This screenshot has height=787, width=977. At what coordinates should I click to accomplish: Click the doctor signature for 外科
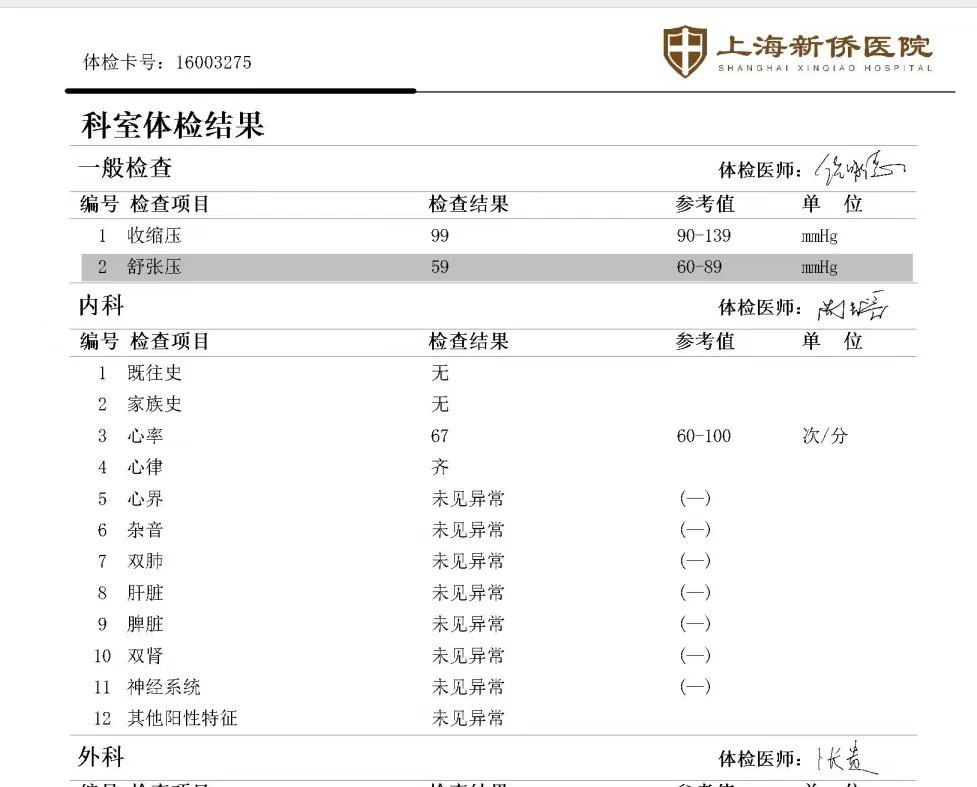[846, 760]
